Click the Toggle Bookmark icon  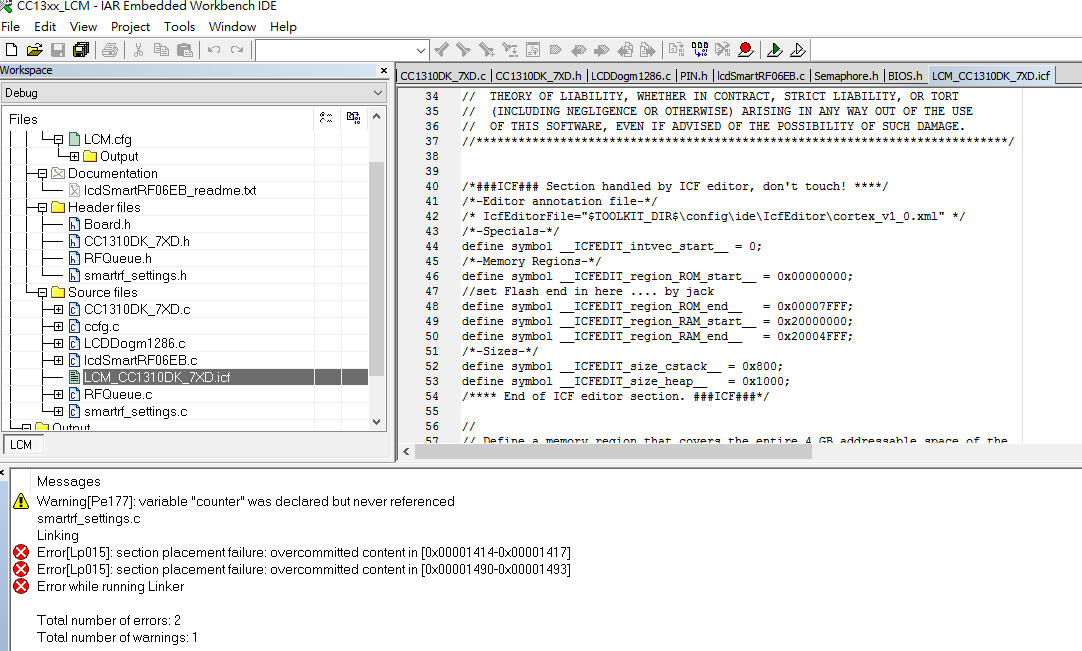tap(555, 50)
